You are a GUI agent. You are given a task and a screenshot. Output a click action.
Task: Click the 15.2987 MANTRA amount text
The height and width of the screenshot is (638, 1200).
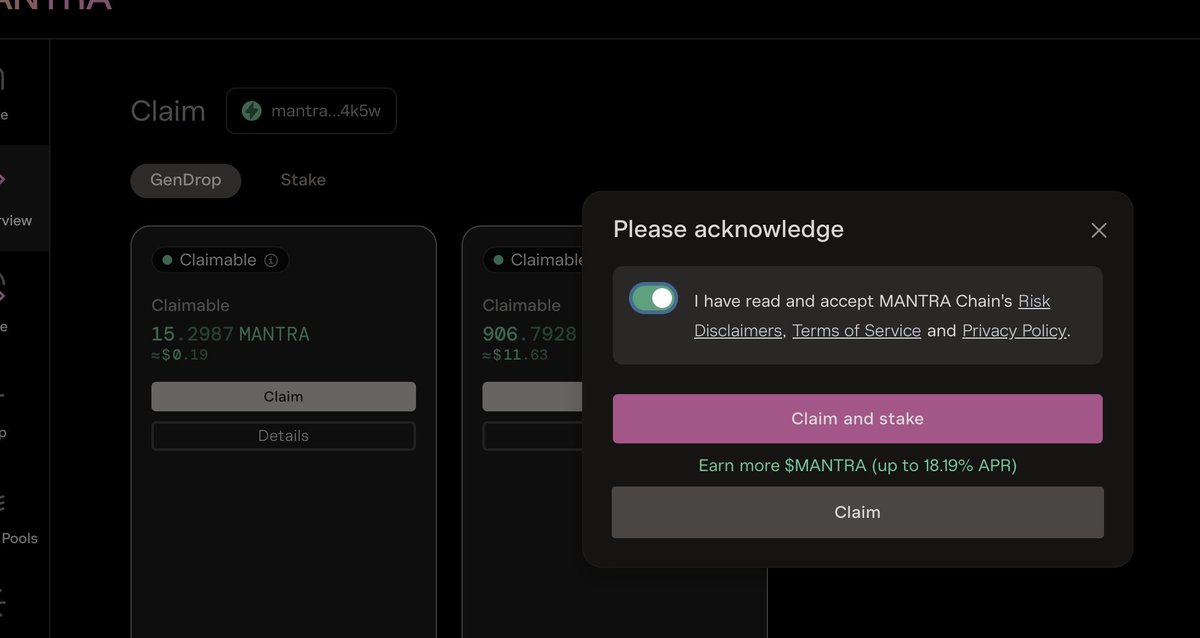tap(230, 334)
